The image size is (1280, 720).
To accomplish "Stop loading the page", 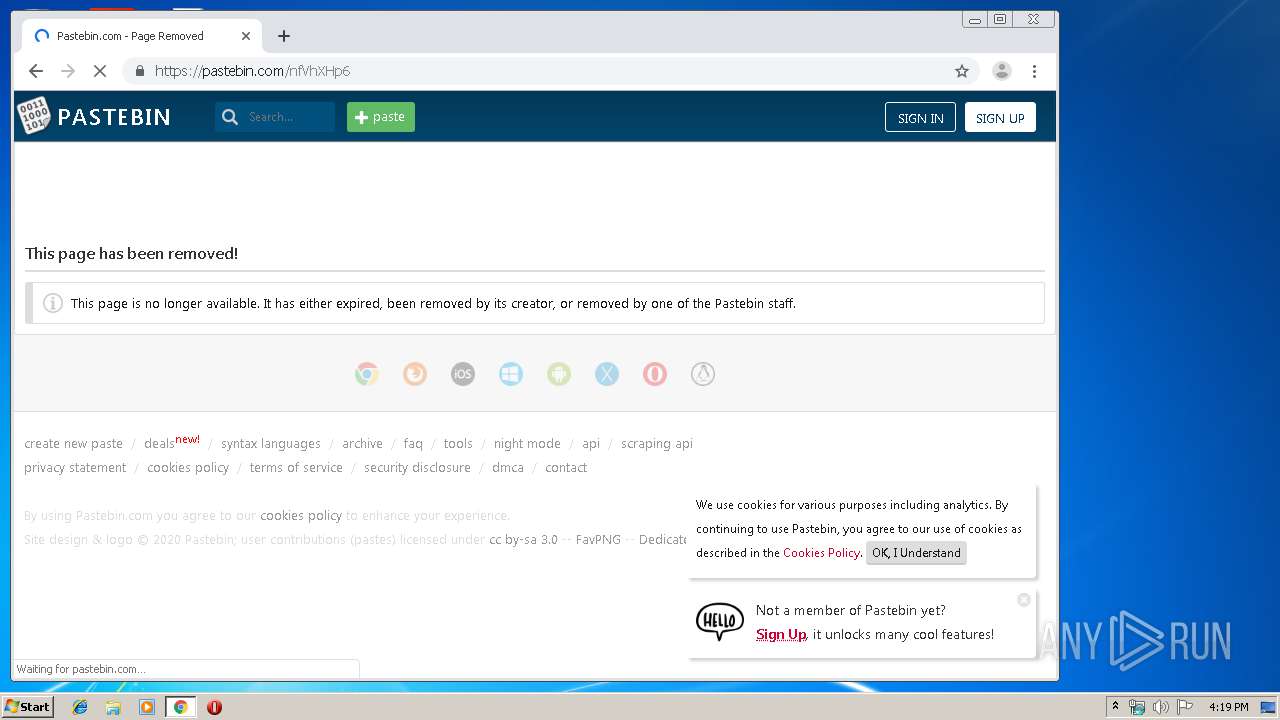I will coord(99,71).
